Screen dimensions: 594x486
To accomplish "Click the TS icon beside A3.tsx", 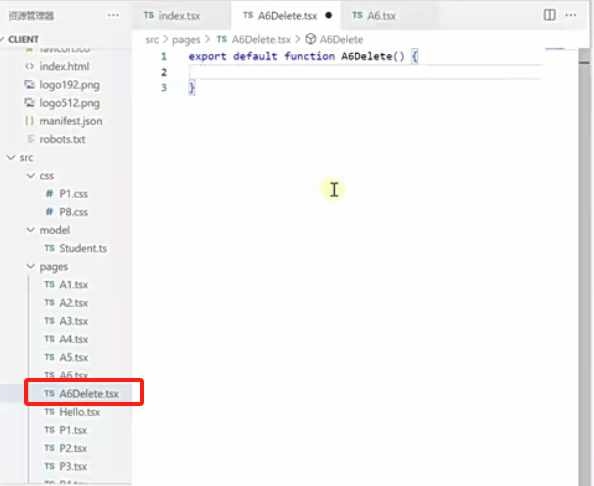I will (x=49, y=321).
